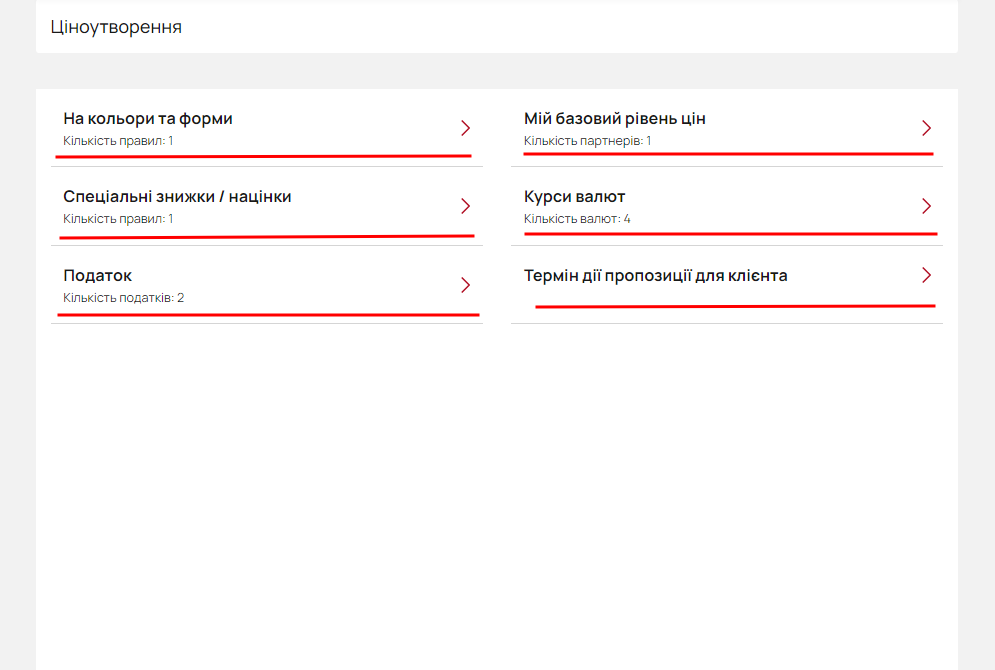The height and width of the screenshot is (670, 995).
Task: Click the chevron for Спеціальні знижки / націнки
Action: tap(466, 206)
